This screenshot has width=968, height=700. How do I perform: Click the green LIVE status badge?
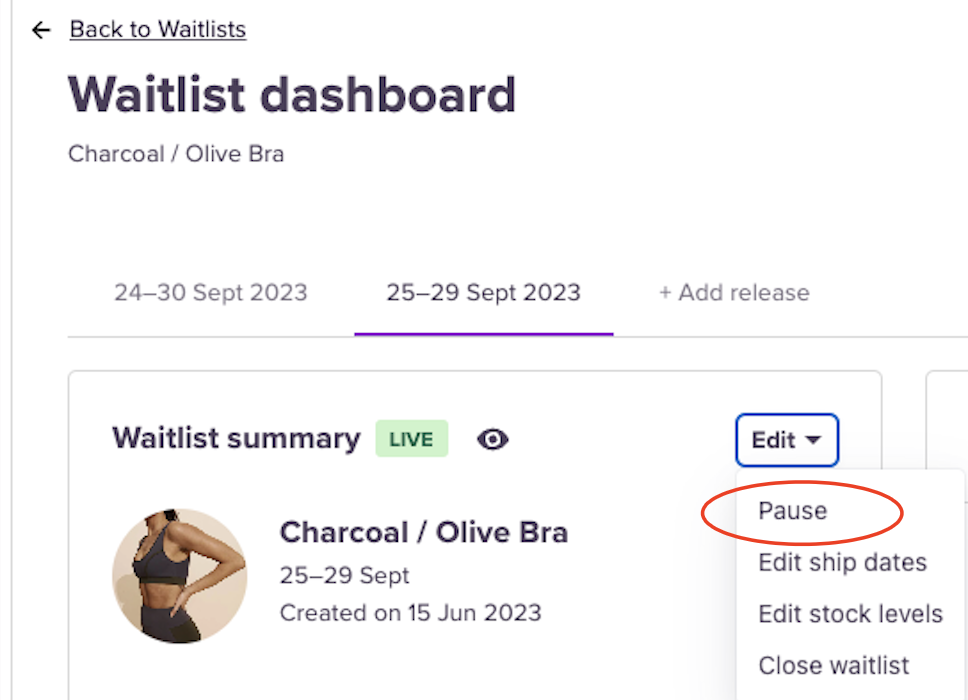click(x=412, y=439)
